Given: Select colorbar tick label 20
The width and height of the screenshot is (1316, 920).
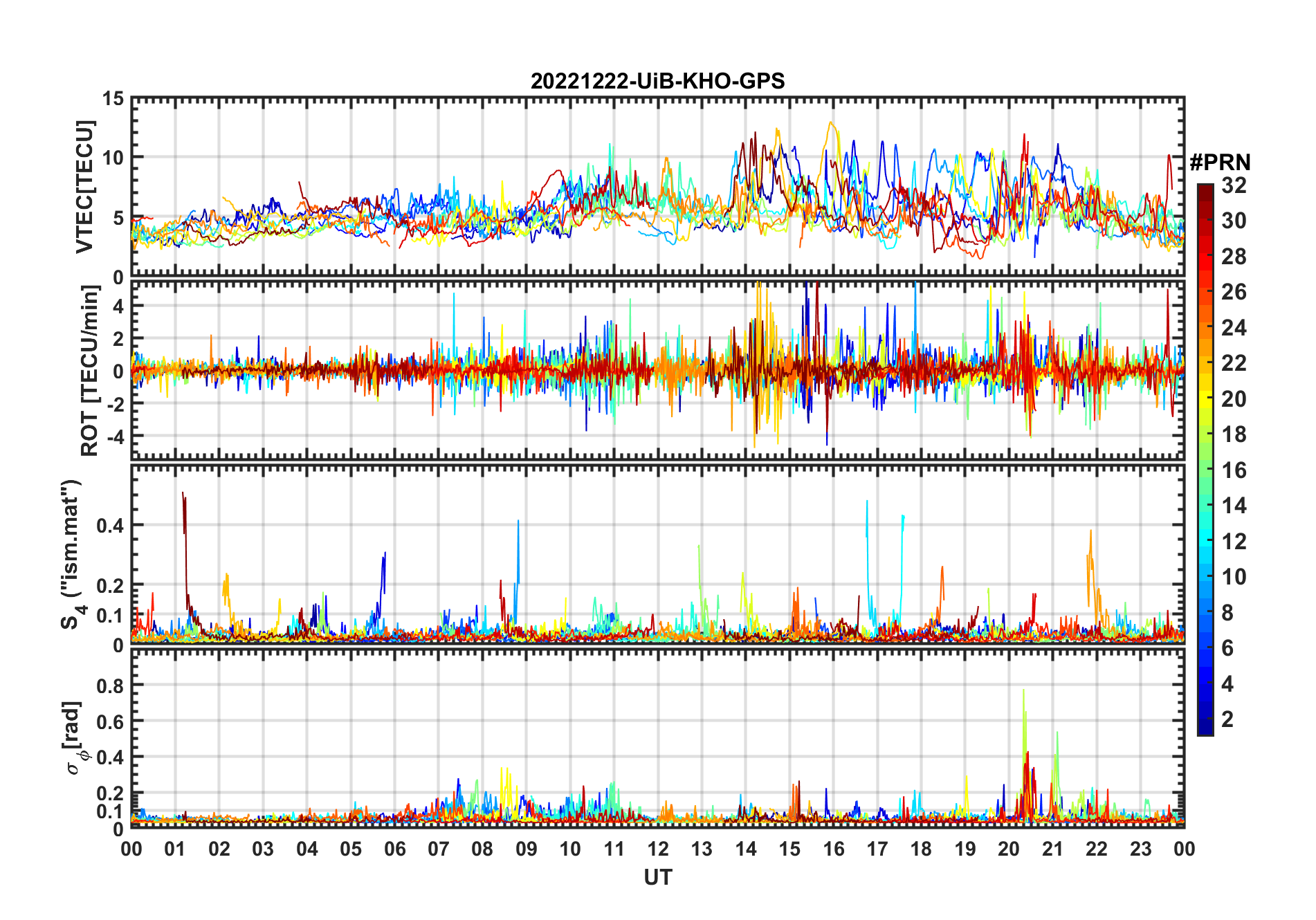Looking at the screenshot, I should tap(1234, 398).
